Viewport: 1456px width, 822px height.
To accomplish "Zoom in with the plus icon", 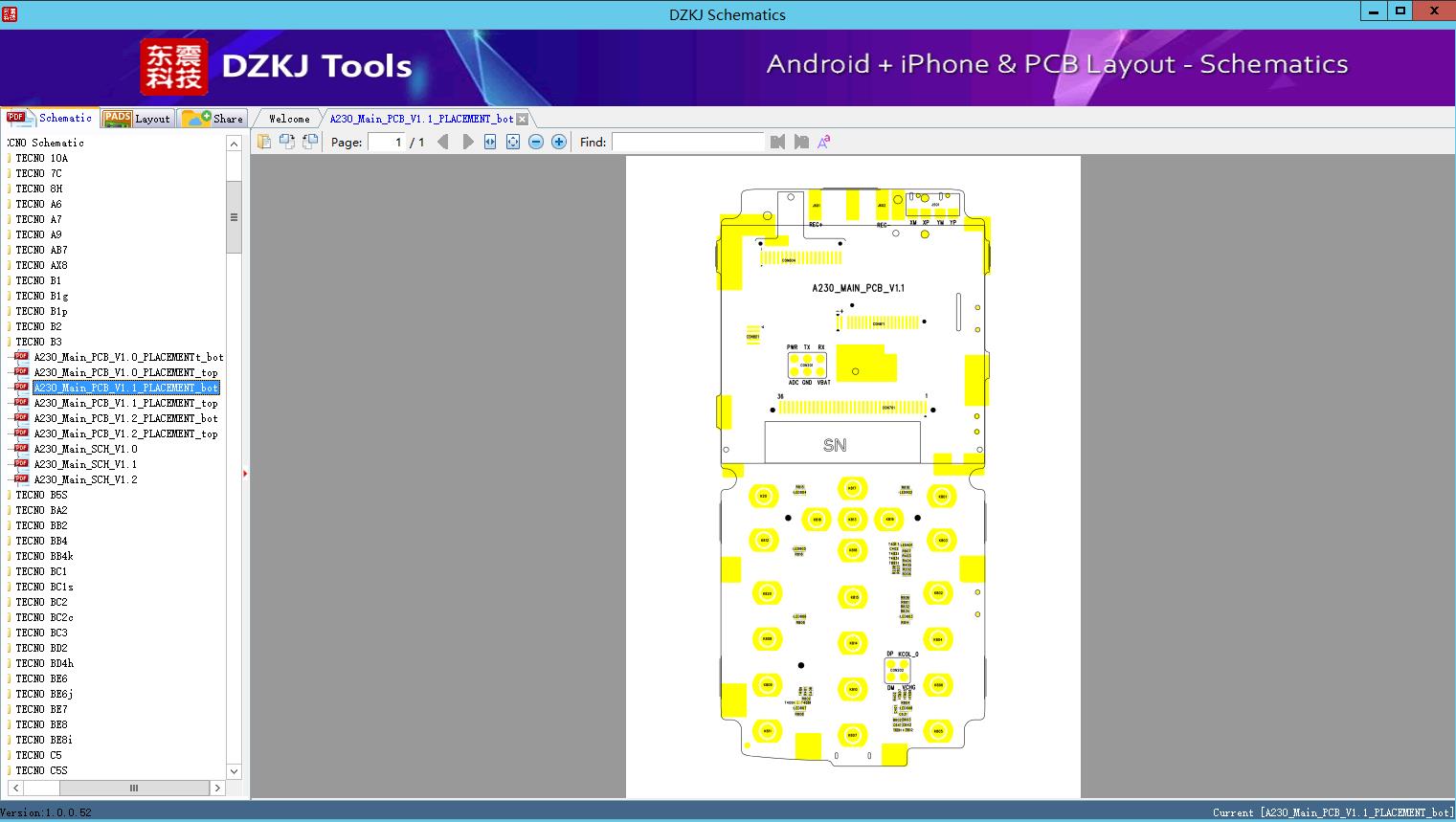I will tap(559, 142).
